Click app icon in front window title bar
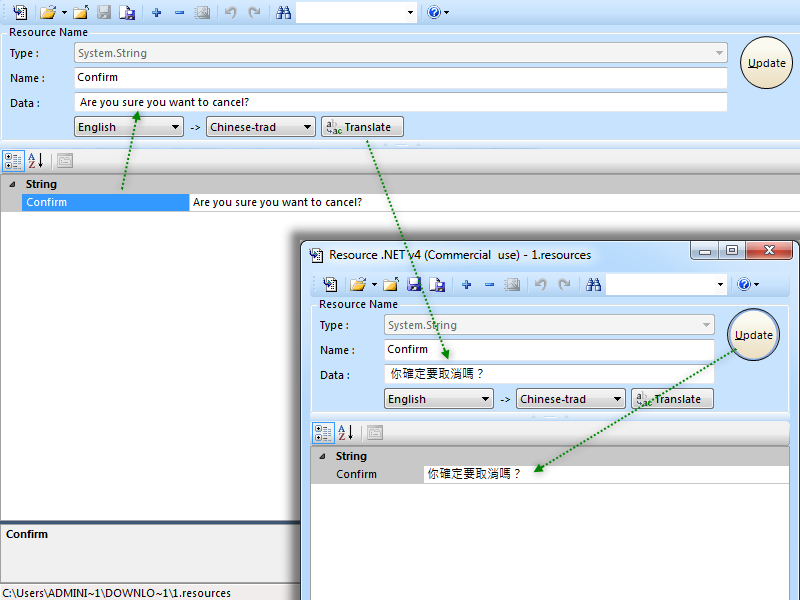 coord(316,255)
